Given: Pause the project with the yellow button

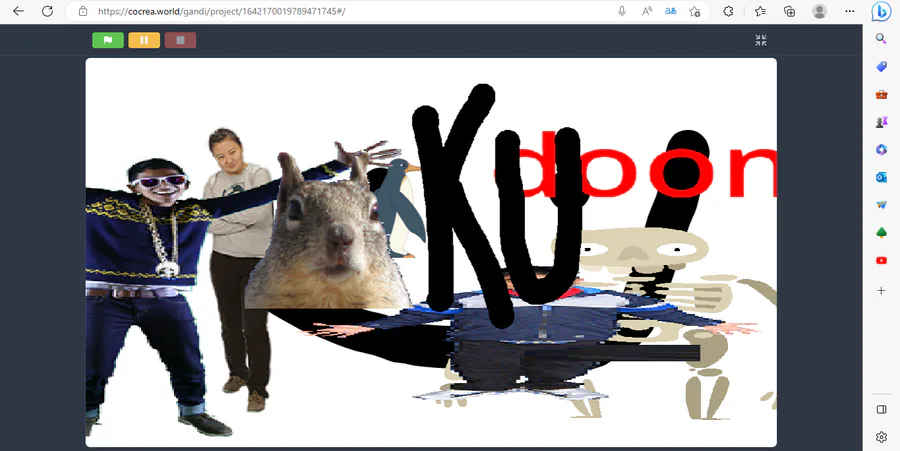Looking at the screenshot, I should pos(144,40).
